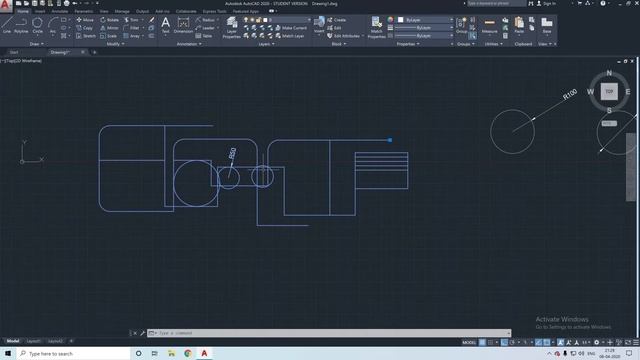
Task: Select the Arc tool
Action: [x=53, y=25]
